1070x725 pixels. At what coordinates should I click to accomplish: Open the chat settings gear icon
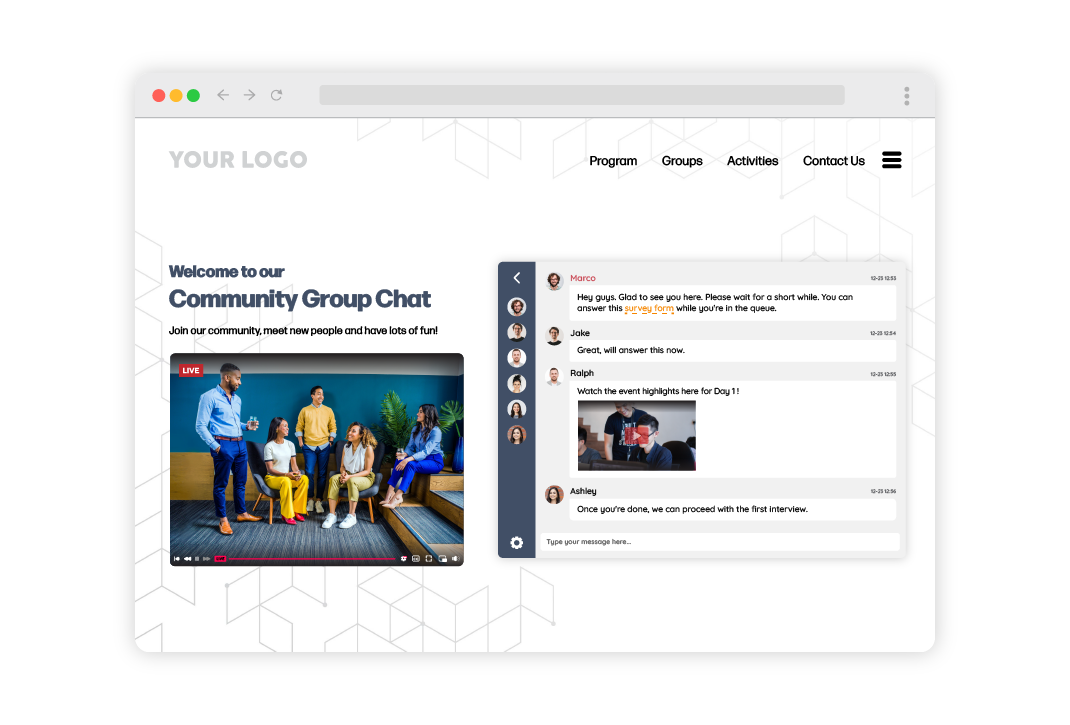(x=517, y=542)
